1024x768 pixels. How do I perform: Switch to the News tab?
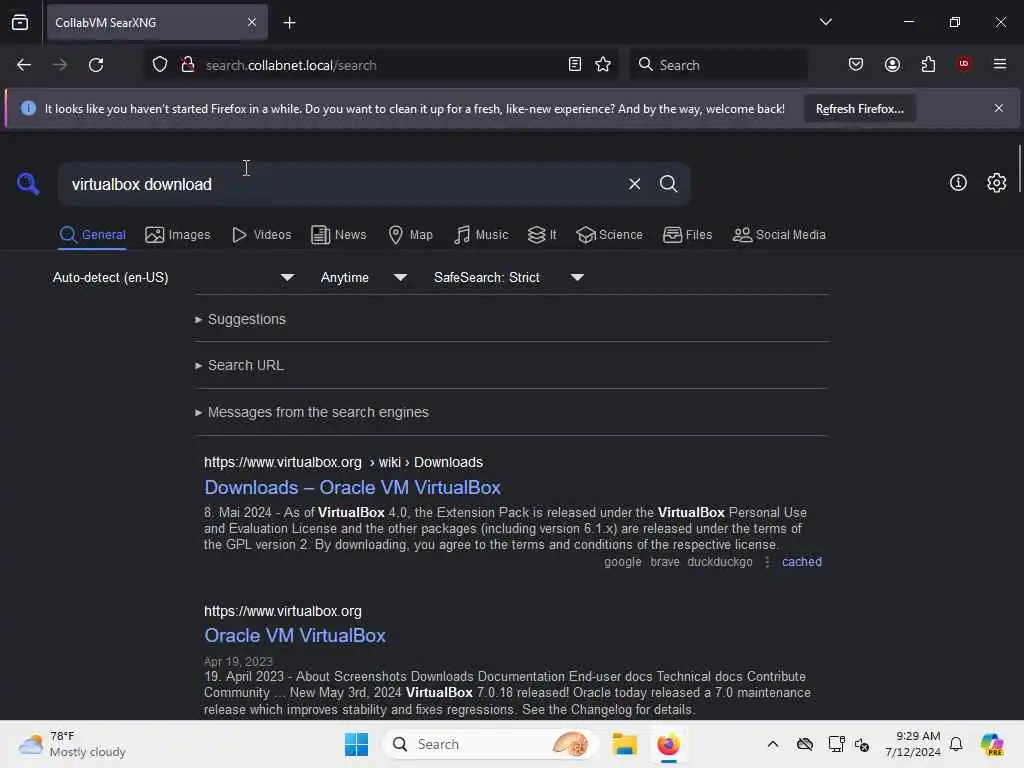point(338,235)
